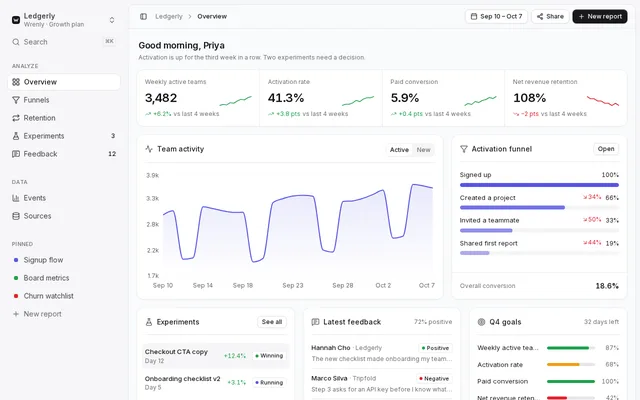The height and width of the screenshot is (400, 640).
Task: Click the black New report button
Action: coord(600,16)
